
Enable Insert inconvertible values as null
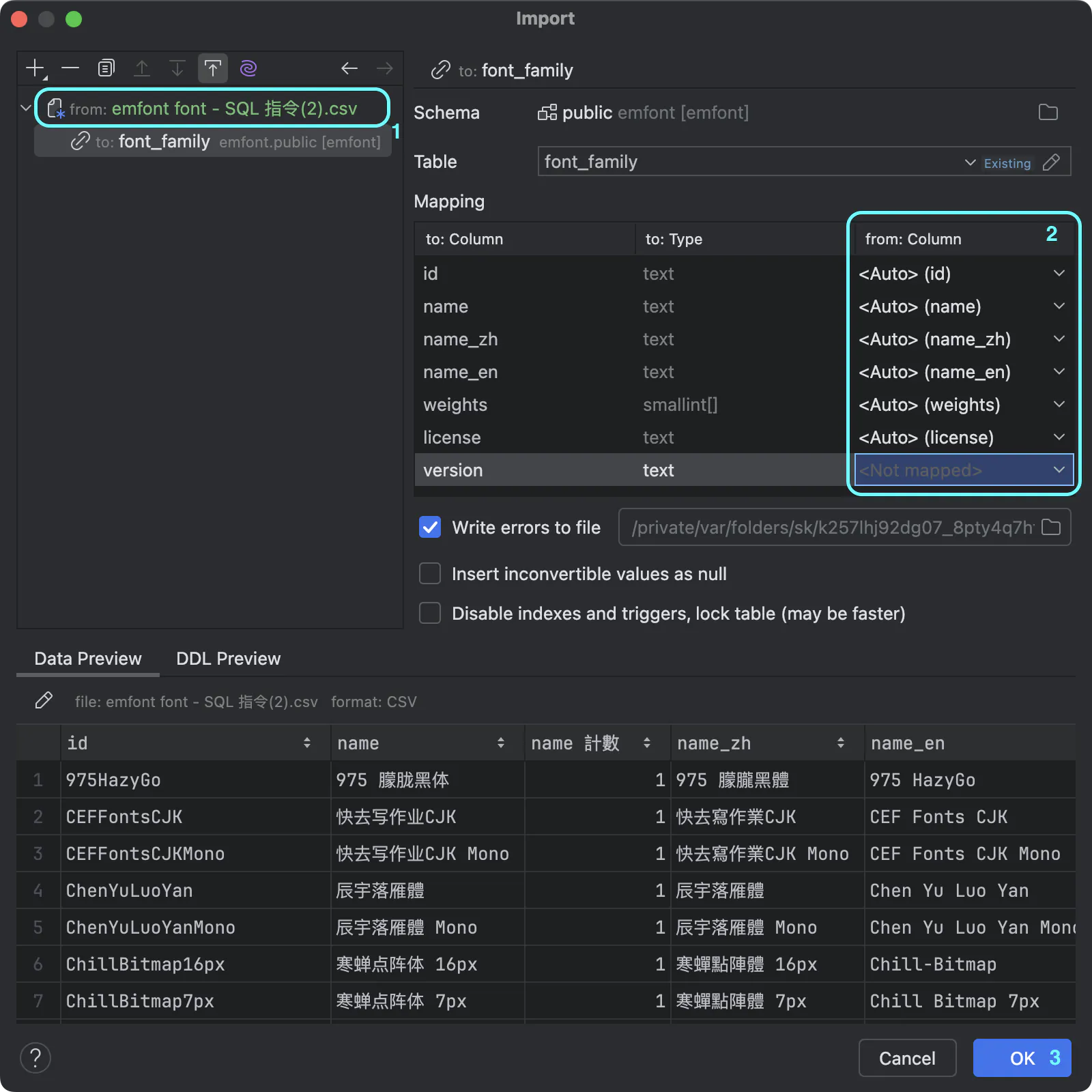pyautogui.click(x=430, y=574)
